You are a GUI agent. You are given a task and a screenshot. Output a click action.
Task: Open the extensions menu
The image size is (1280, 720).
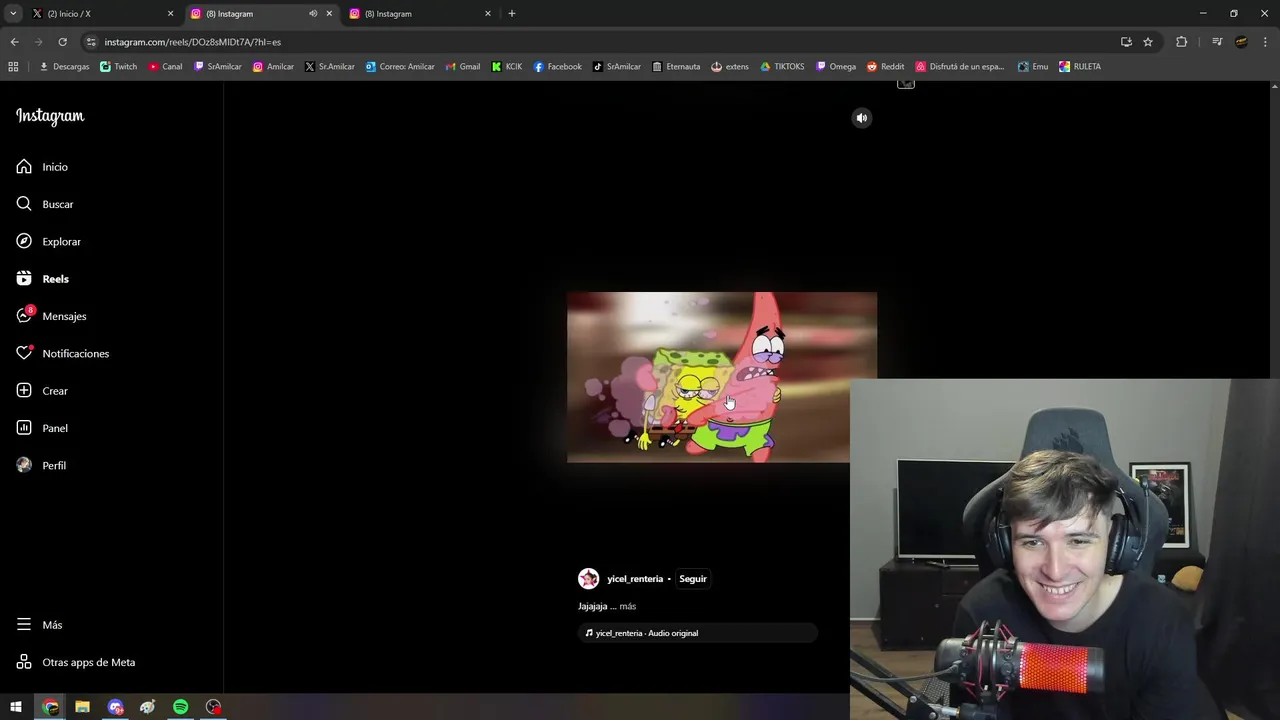(x=1181, y=42)
